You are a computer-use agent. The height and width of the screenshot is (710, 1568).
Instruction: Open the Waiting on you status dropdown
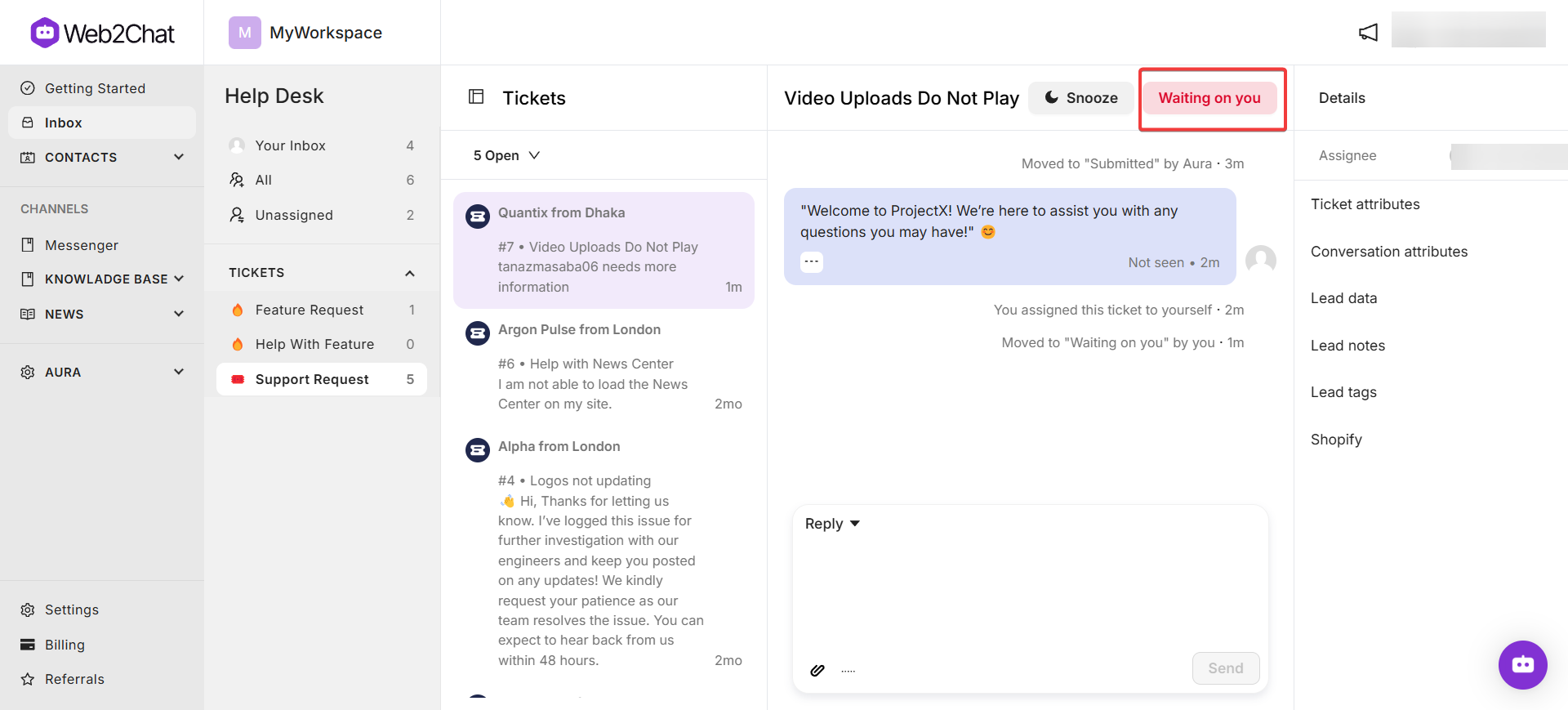(x=1209, y=98)
